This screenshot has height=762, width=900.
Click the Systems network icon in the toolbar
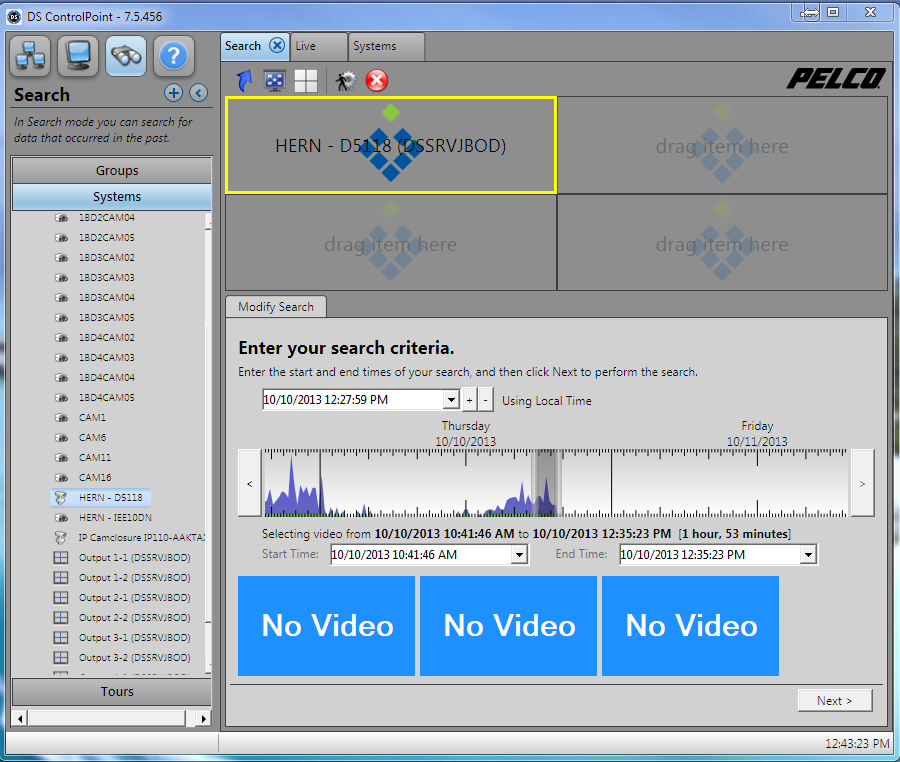[30, 57]
